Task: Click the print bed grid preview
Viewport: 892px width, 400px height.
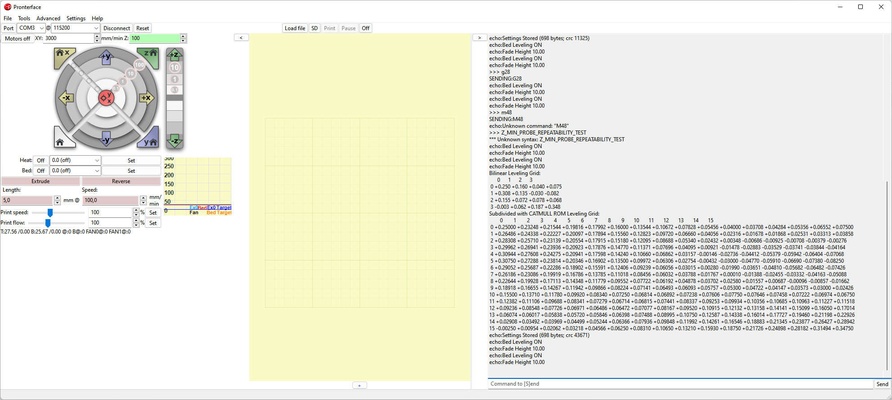Action: [360, 212]
